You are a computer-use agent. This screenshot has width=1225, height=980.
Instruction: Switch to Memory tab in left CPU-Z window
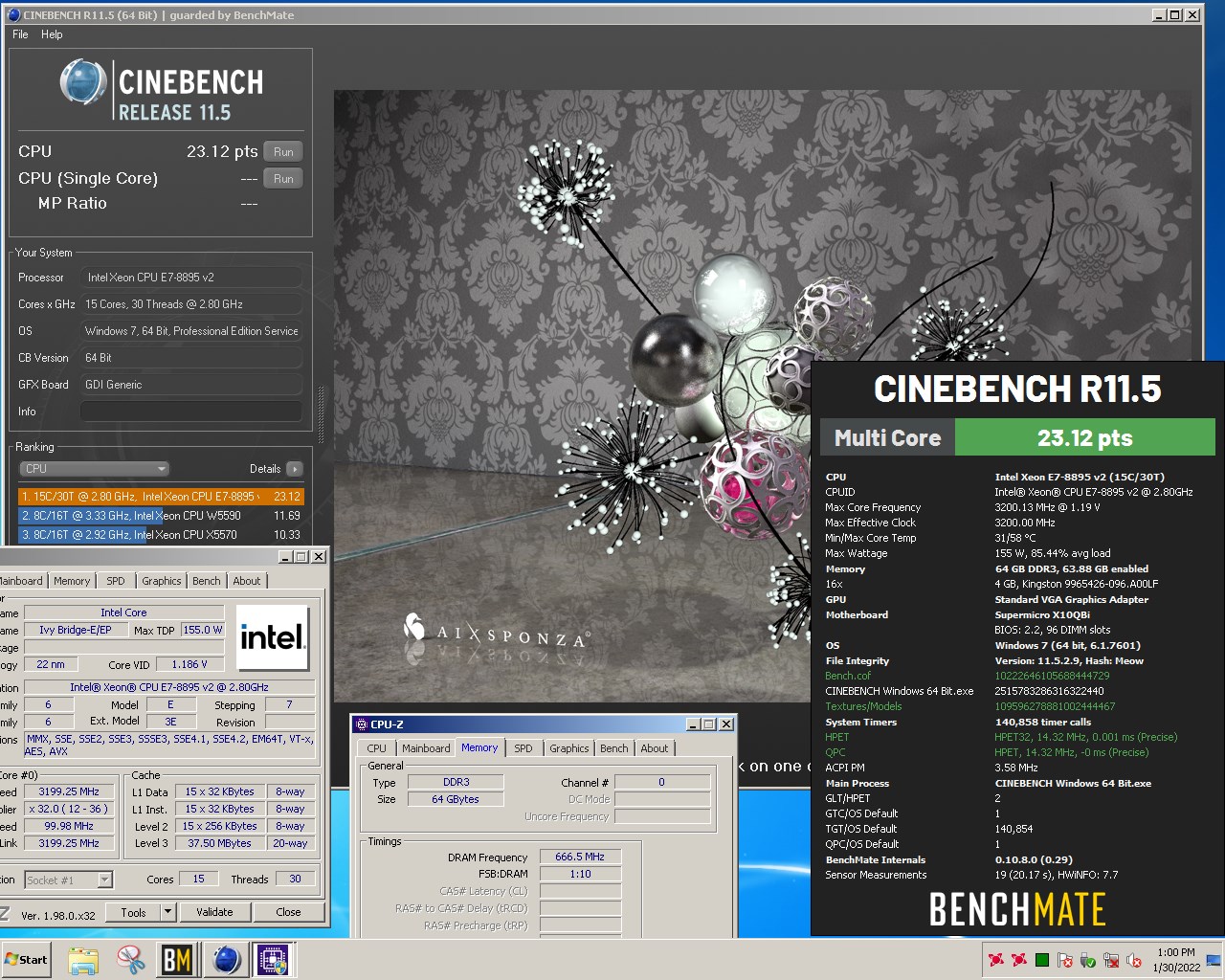coord(72,581)
